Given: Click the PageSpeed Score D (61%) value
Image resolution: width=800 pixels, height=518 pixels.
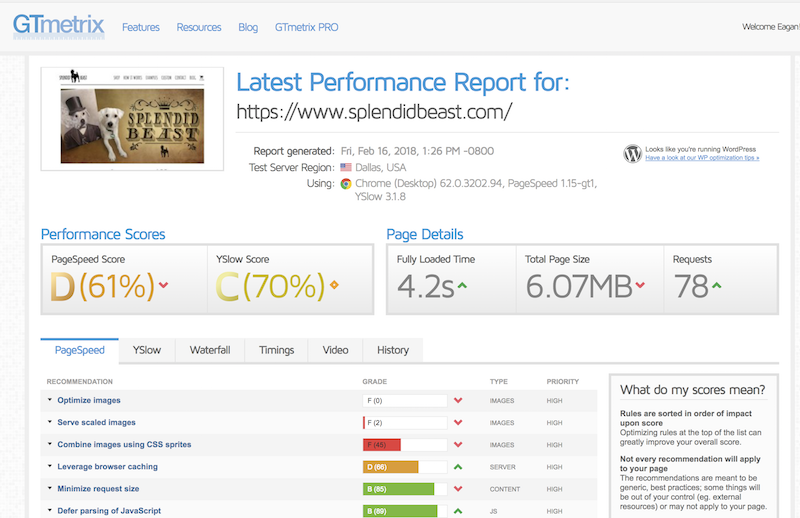Looking at the screenshot, I should [x=102, y=286].
